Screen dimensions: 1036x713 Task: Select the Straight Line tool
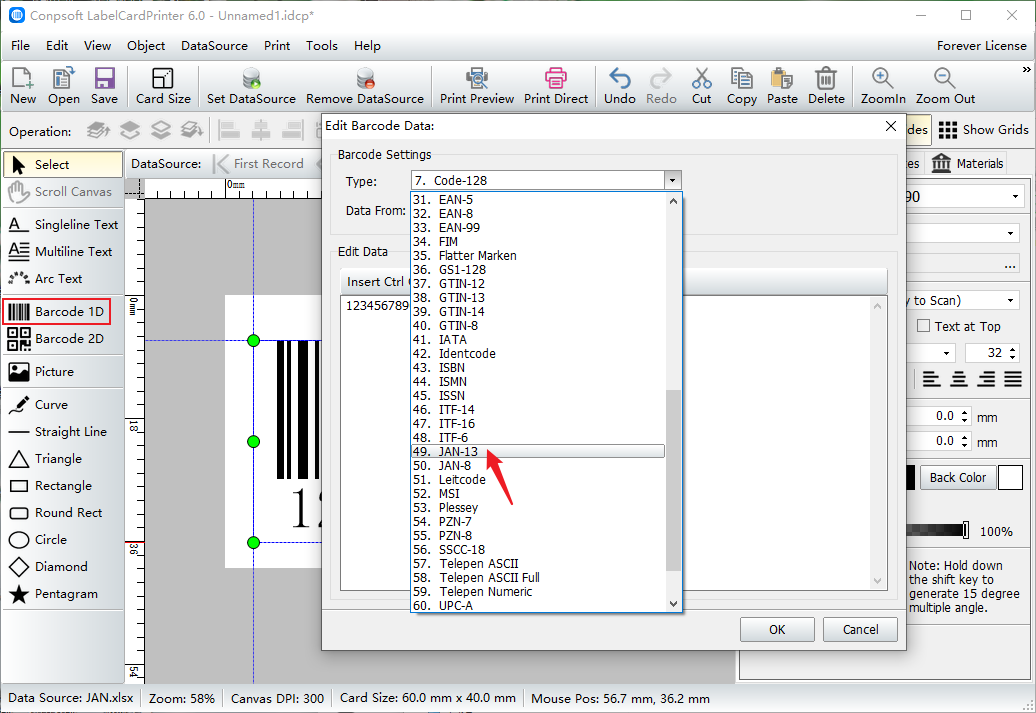pos(63,432)
